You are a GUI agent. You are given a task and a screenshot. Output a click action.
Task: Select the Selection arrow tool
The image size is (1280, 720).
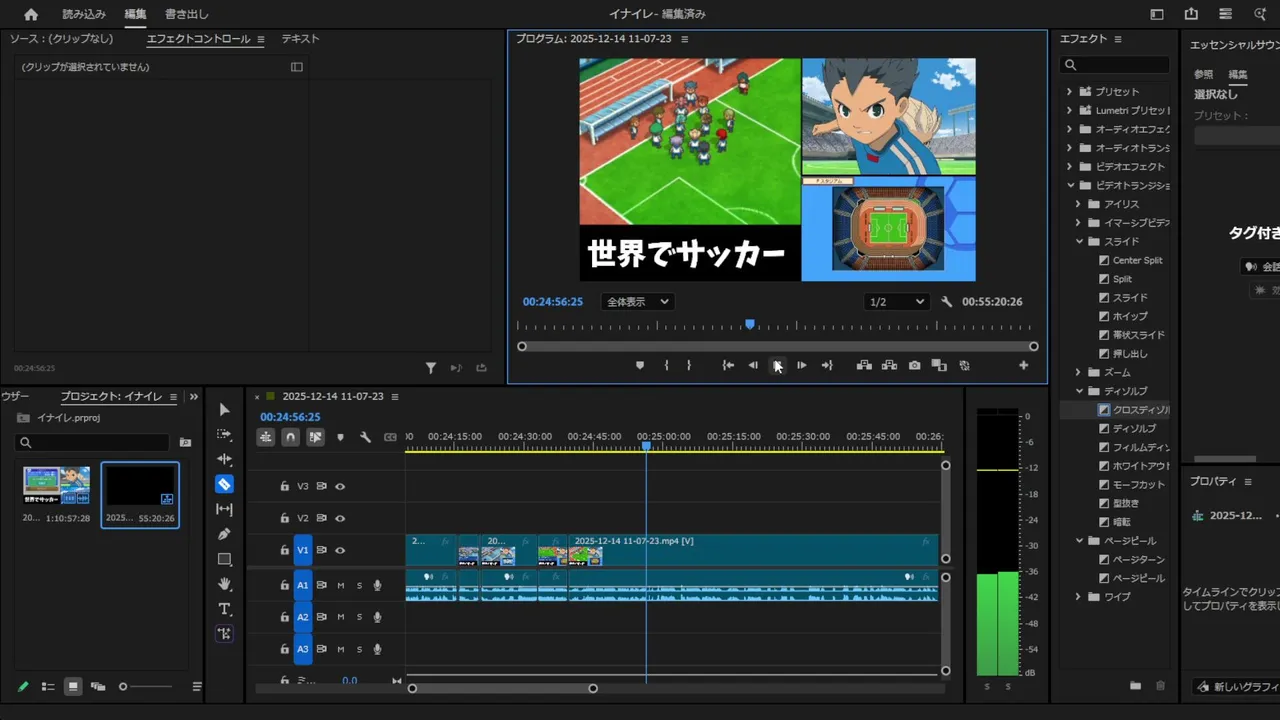pos(224,410)
